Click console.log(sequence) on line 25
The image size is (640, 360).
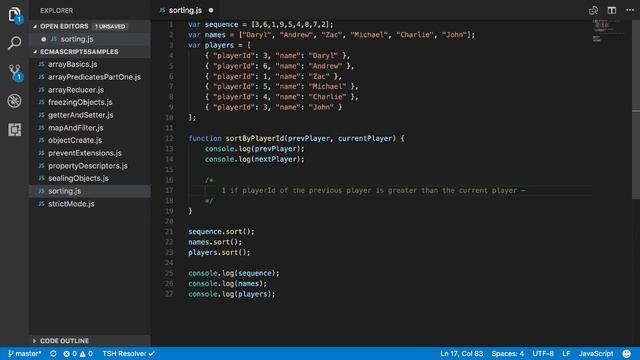(234, 273)
